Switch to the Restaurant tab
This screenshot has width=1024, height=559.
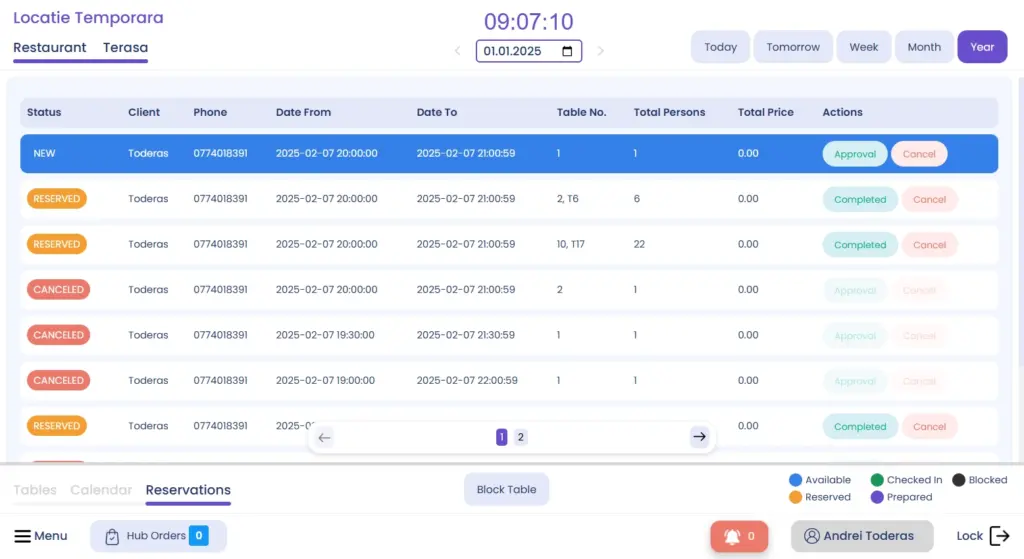pyautogui.click(x=50, y=48)
